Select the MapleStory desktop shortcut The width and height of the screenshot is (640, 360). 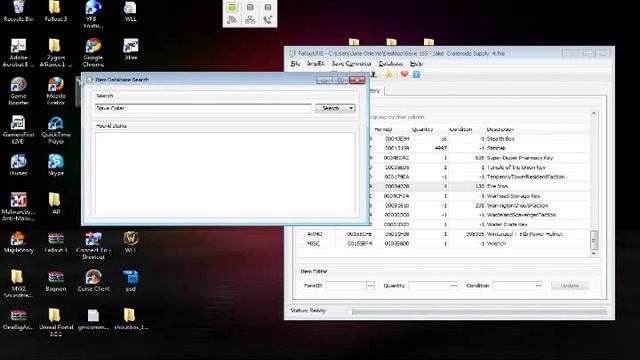(x=18, y=242)
